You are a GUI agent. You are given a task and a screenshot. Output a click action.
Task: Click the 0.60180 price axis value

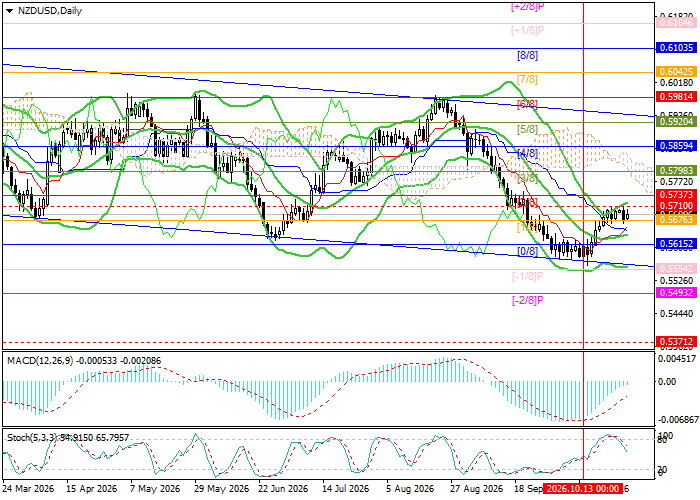(x=677, y=83)
